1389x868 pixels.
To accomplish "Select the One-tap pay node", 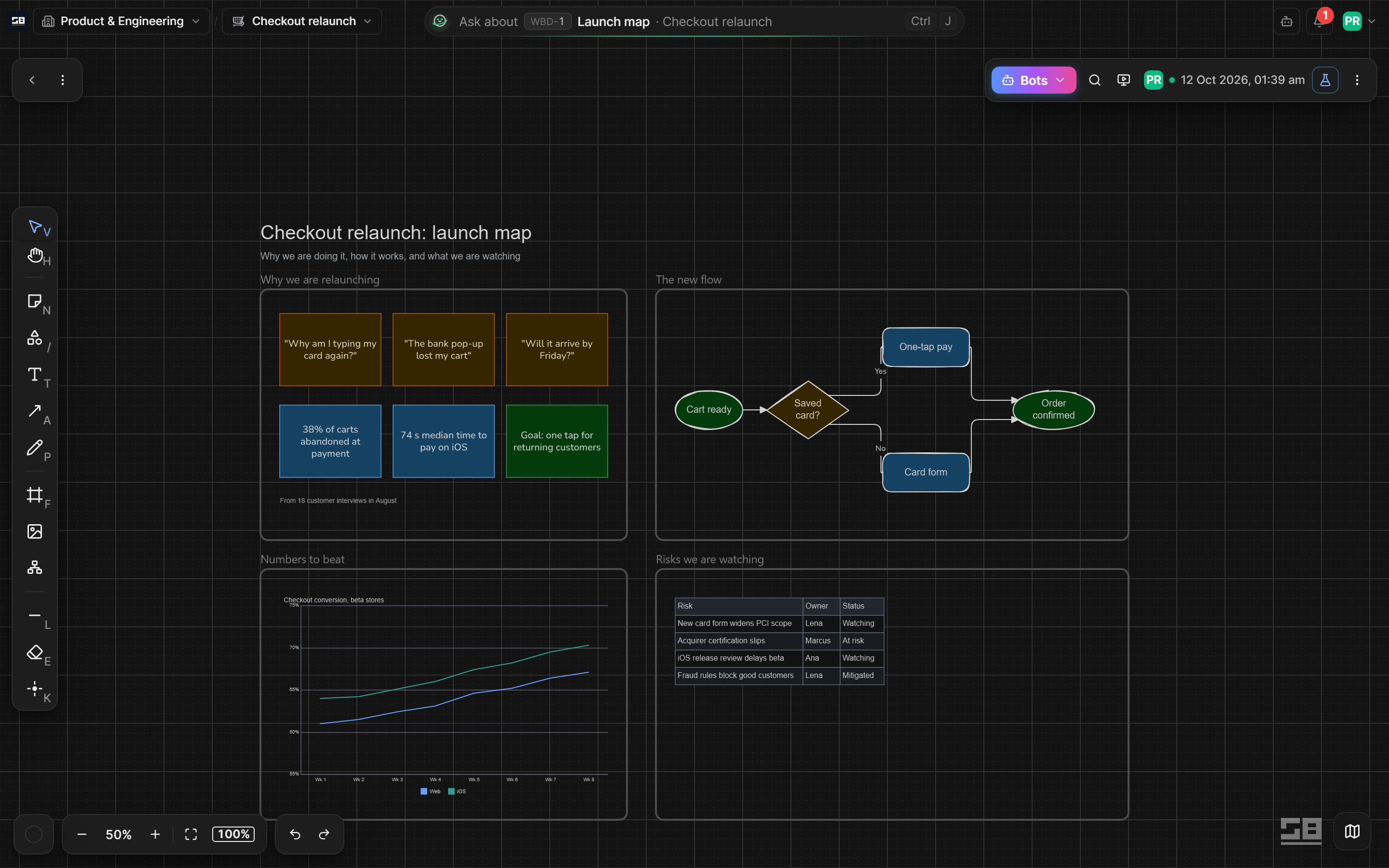I will tap(926, 347).
